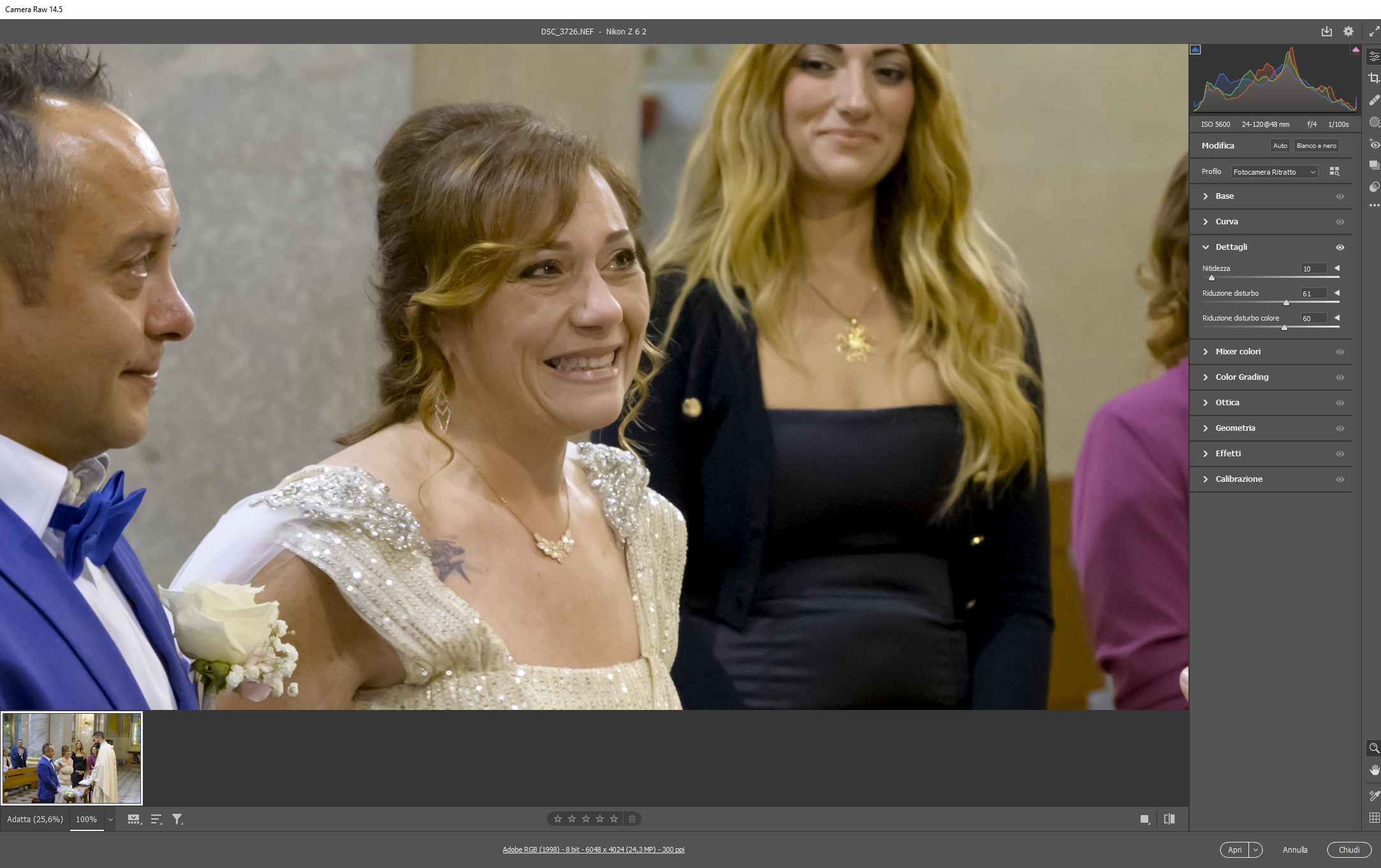The height and width of the screenshot is (868, 1381).
Task: Click the trash delete icon
Action: 632,819
